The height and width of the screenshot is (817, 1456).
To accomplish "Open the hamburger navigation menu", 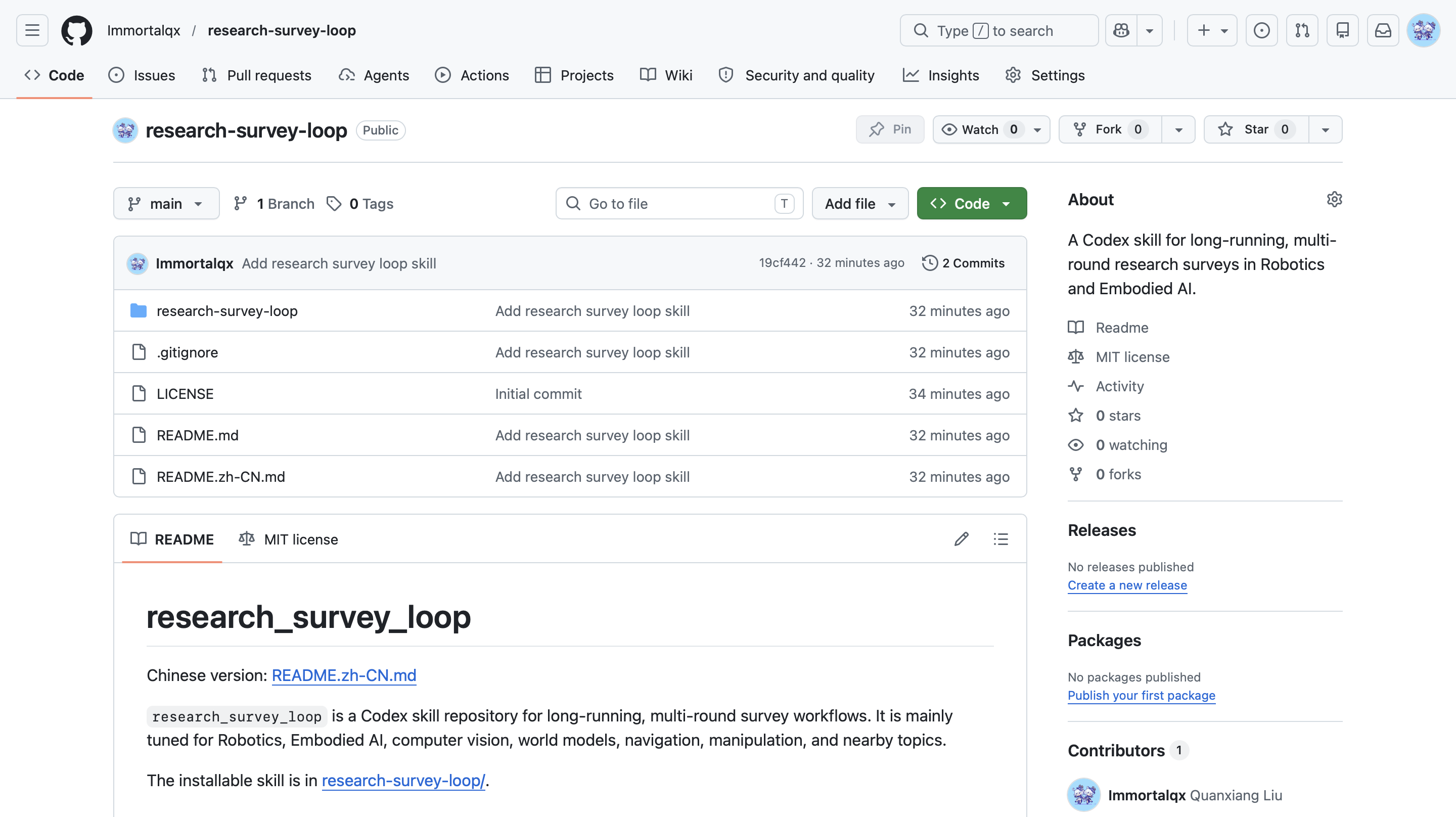I will pos(32,30).
